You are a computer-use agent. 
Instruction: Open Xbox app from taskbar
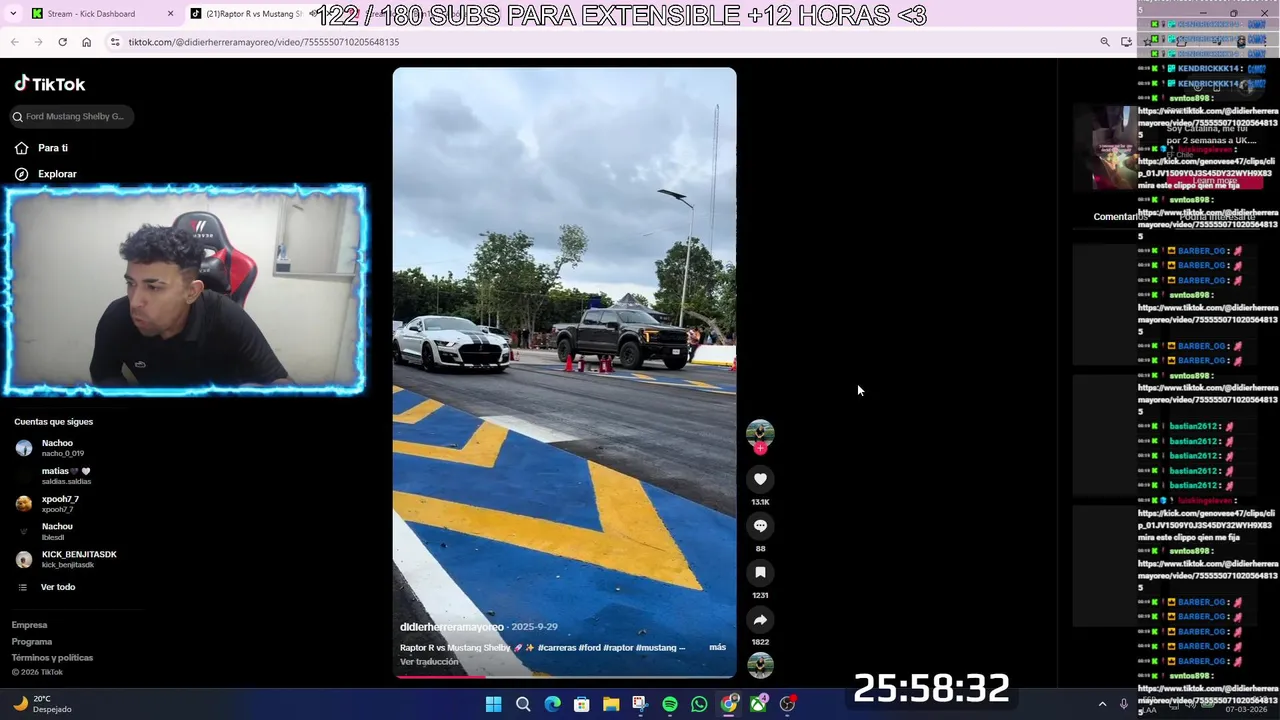(x=759, y=704)
